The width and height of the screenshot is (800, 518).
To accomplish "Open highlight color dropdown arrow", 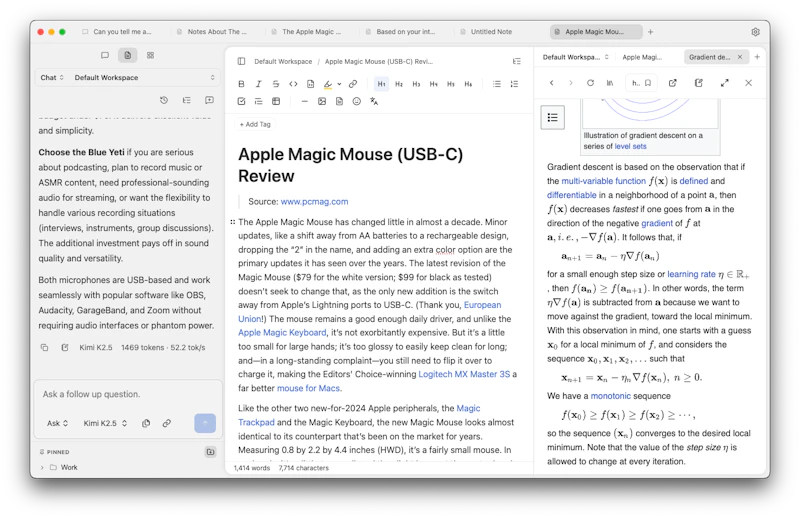I will [x=339, y=84].
